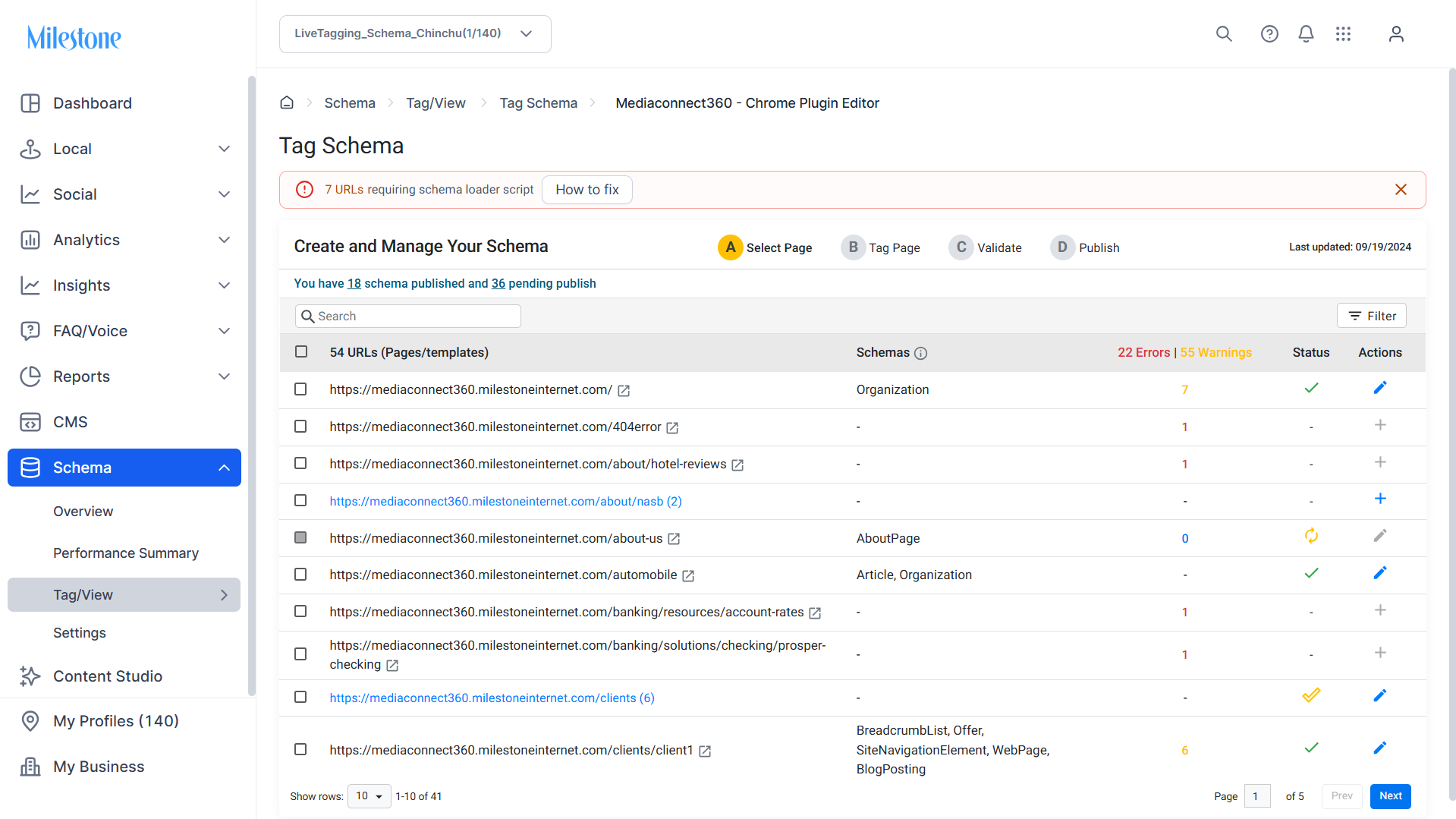Image resolution: width=1456 pixels, height=819 pixels.
Task: Edit schema for the about-us row
Action: [1380, 536]
